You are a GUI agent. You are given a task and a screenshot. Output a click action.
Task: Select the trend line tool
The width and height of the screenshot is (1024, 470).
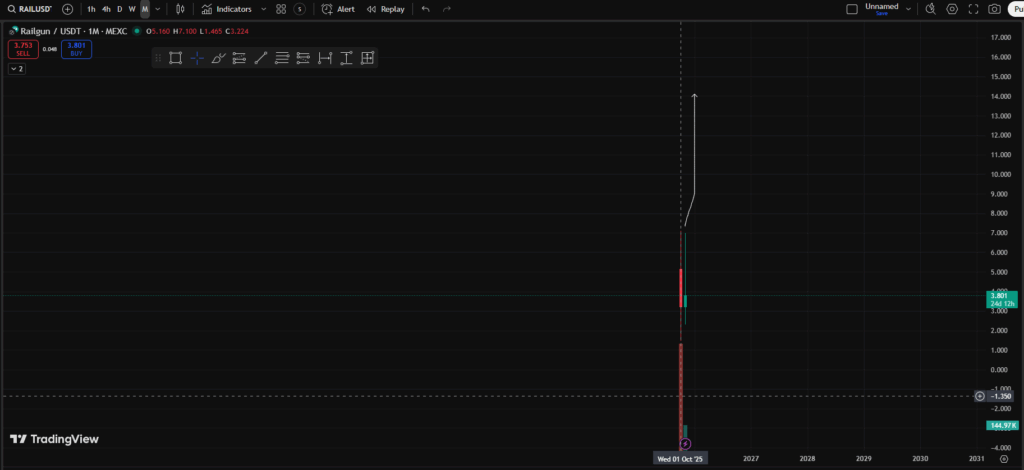pyautogui.click(x=261, y=58)
